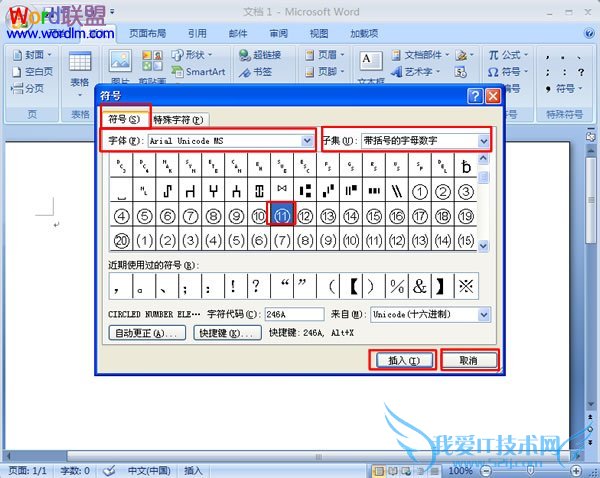Click the Cover Page (封面) button
This screenshot has width=600, height=478.
32,55
